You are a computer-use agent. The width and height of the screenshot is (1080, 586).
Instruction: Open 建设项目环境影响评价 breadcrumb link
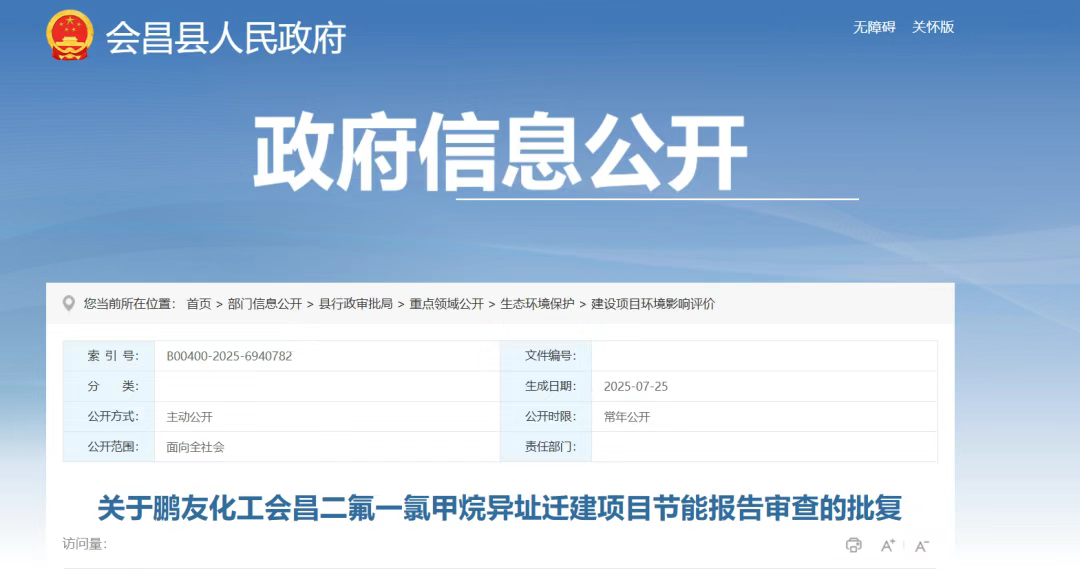pos(653,304)
